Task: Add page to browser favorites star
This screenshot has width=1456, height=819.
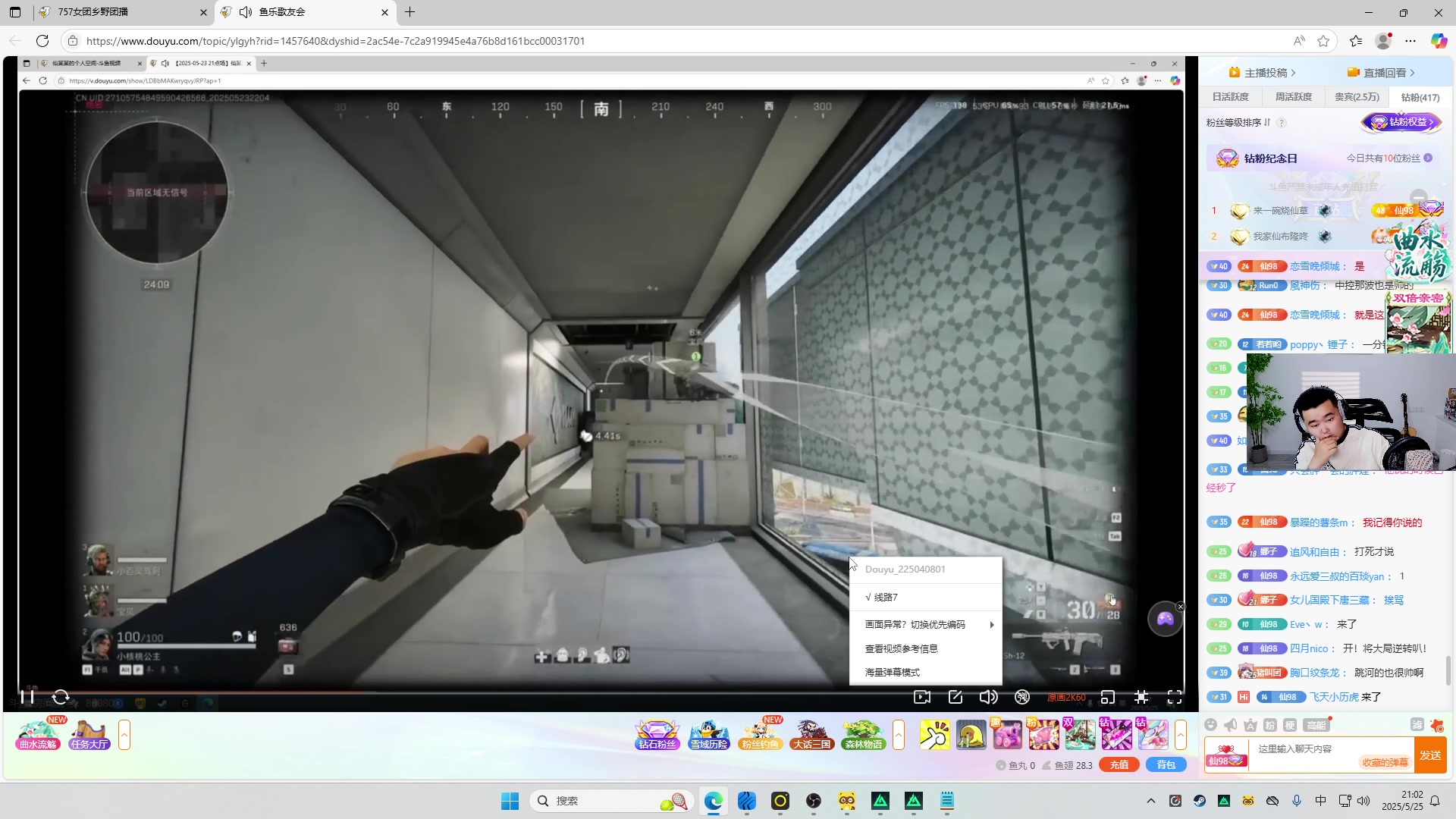Action: [1323, 41]
